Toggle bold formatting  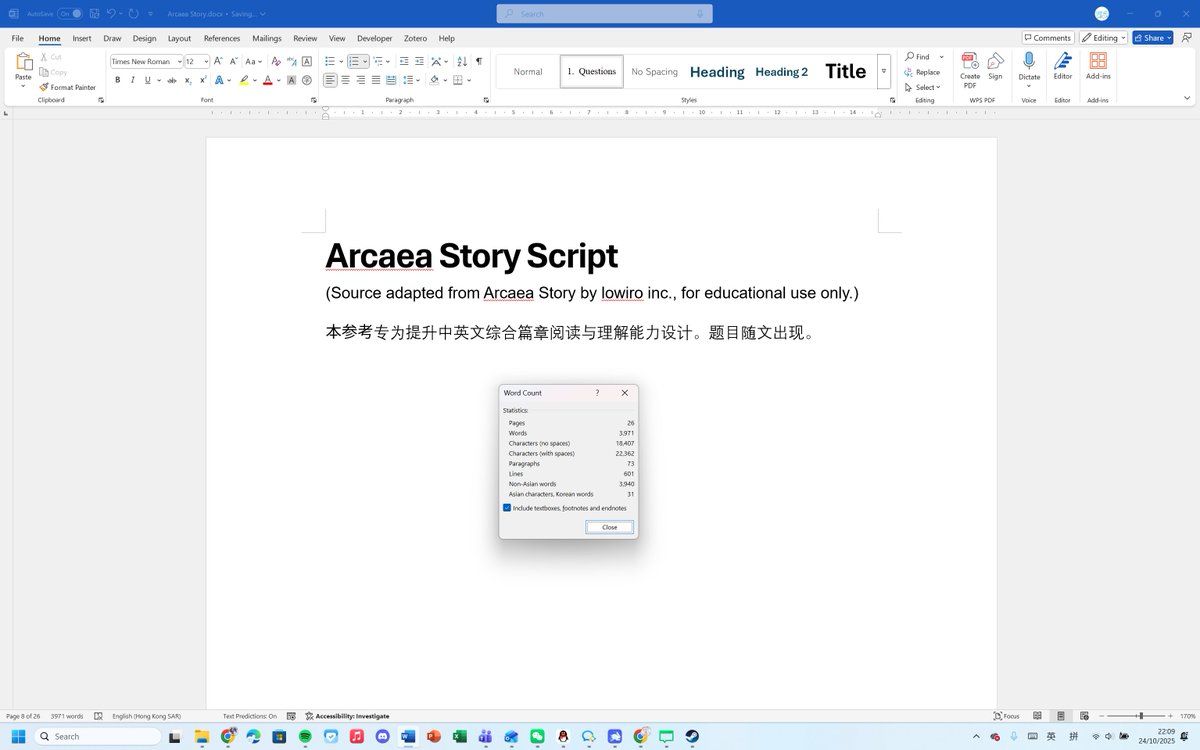[x=117, y=80]
